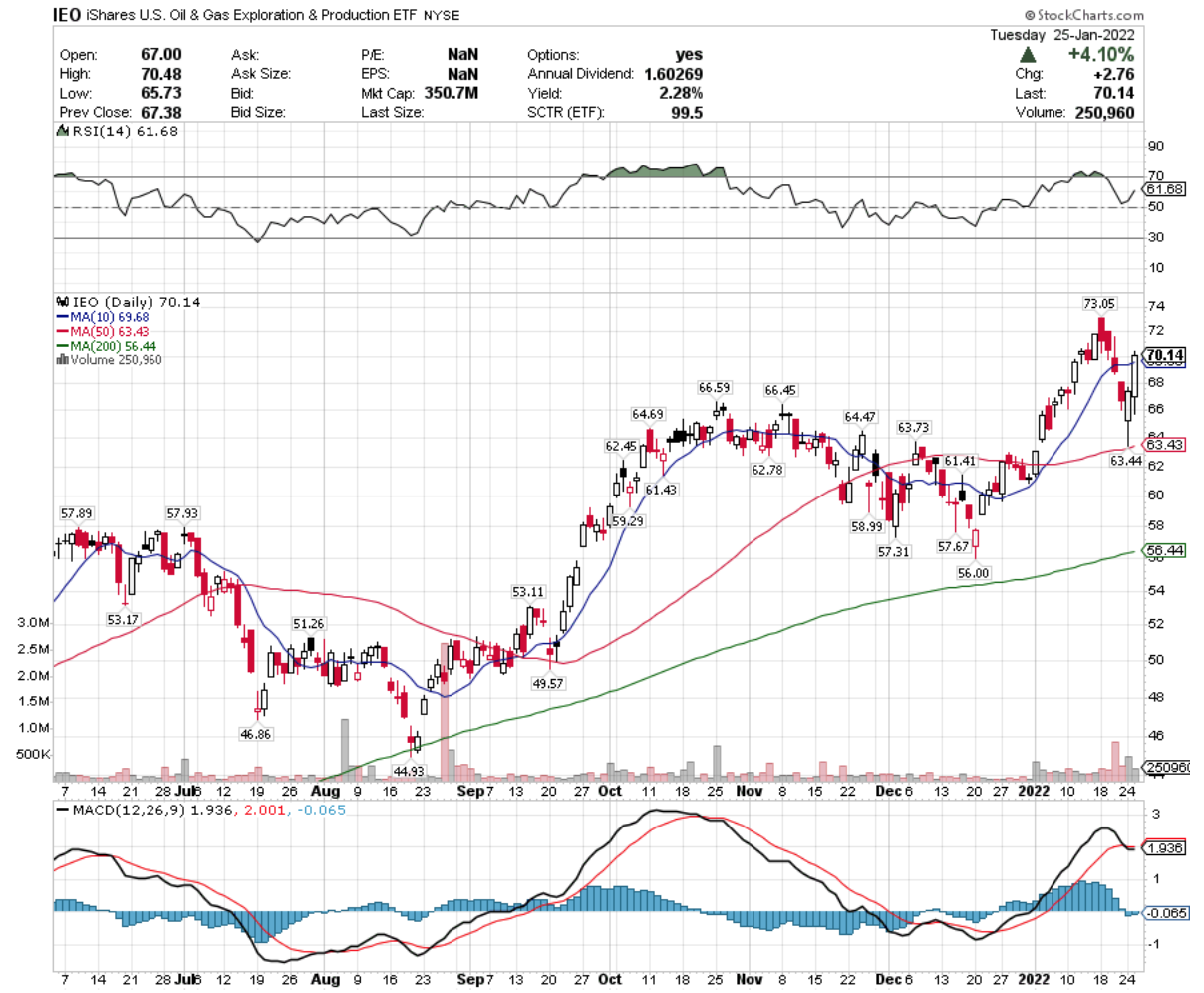Click the 63.73 price label

914,427
